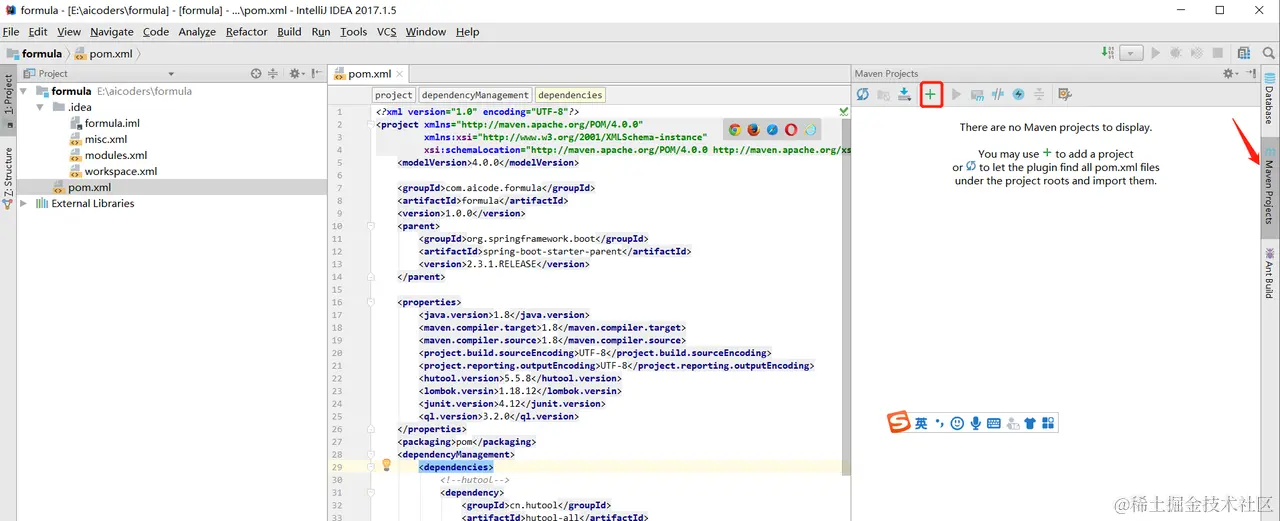1280x521 pixels.
Task: Open the File menu
Action: 11,32
